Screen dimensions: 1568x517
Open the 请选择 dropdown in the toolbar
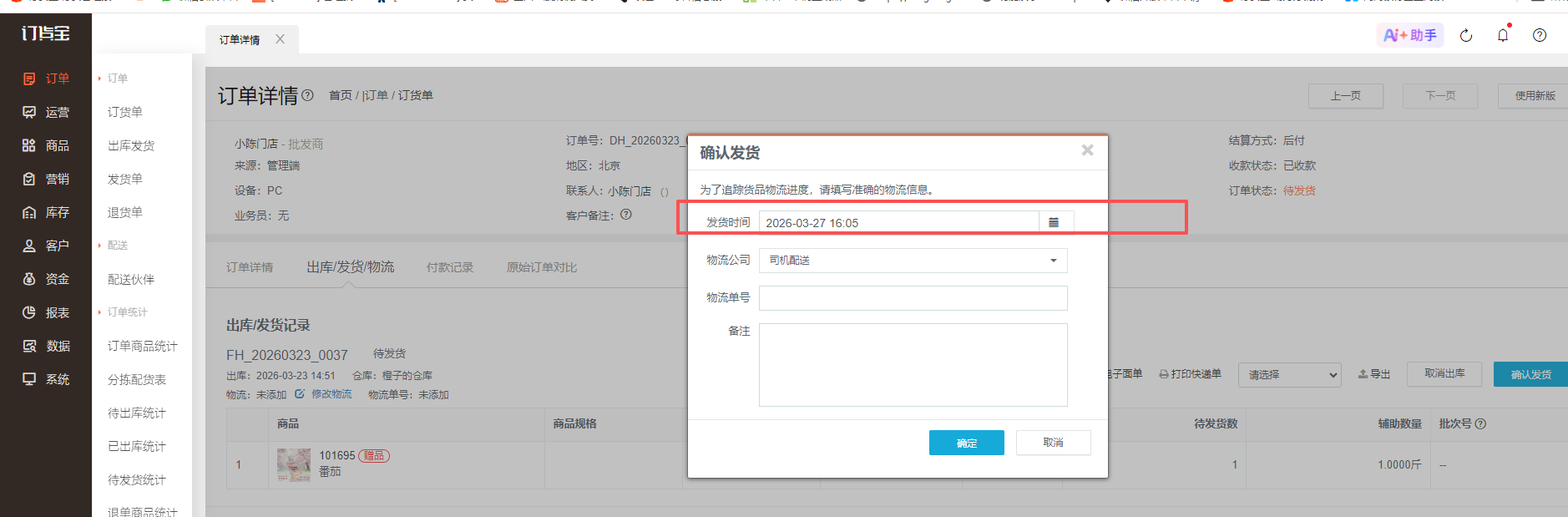pyautogui.click(x=1289, y=375)
